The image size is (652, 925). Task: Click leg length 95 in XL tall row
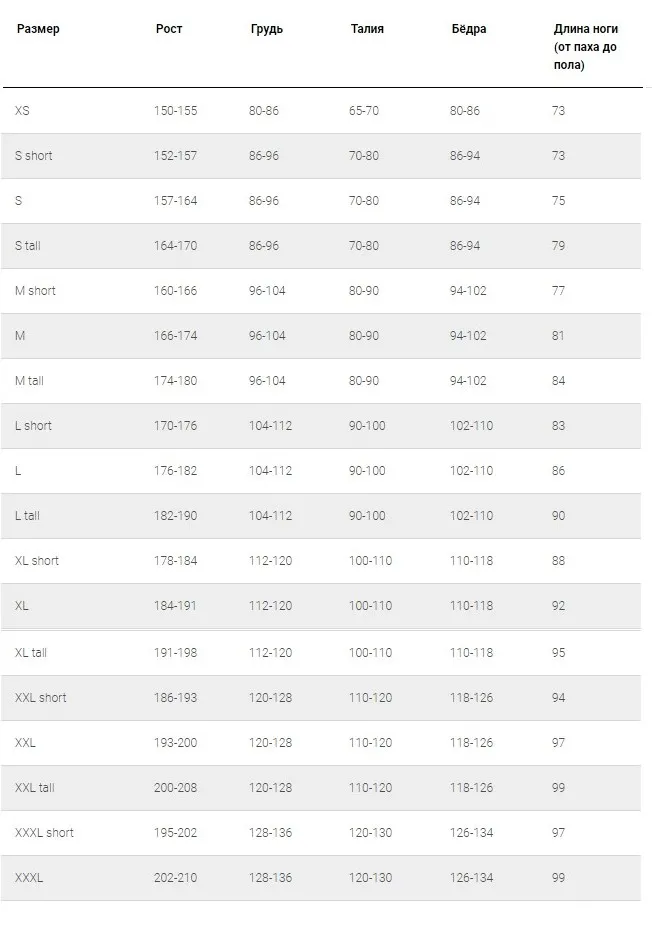[558, 652]
